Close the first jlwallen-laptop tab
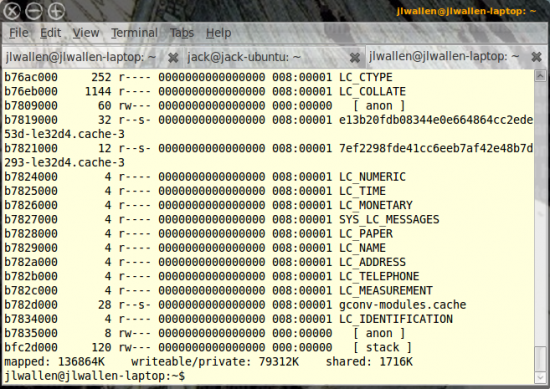The width and height of the screenshot is (550, 389). click(173, 58)
